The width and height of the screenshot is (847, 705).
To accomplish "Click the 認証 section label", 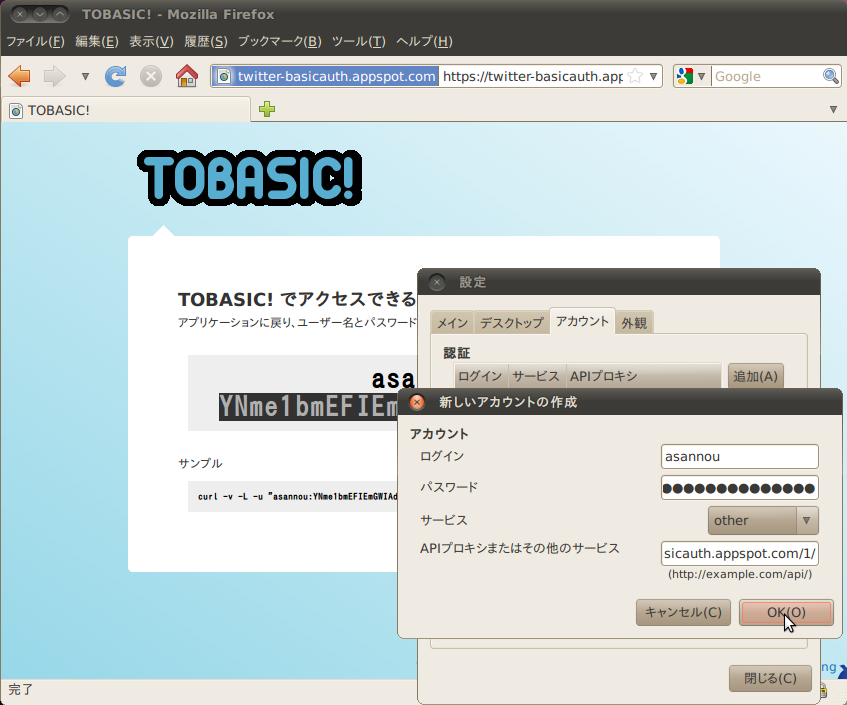I will tap(456, 353).
